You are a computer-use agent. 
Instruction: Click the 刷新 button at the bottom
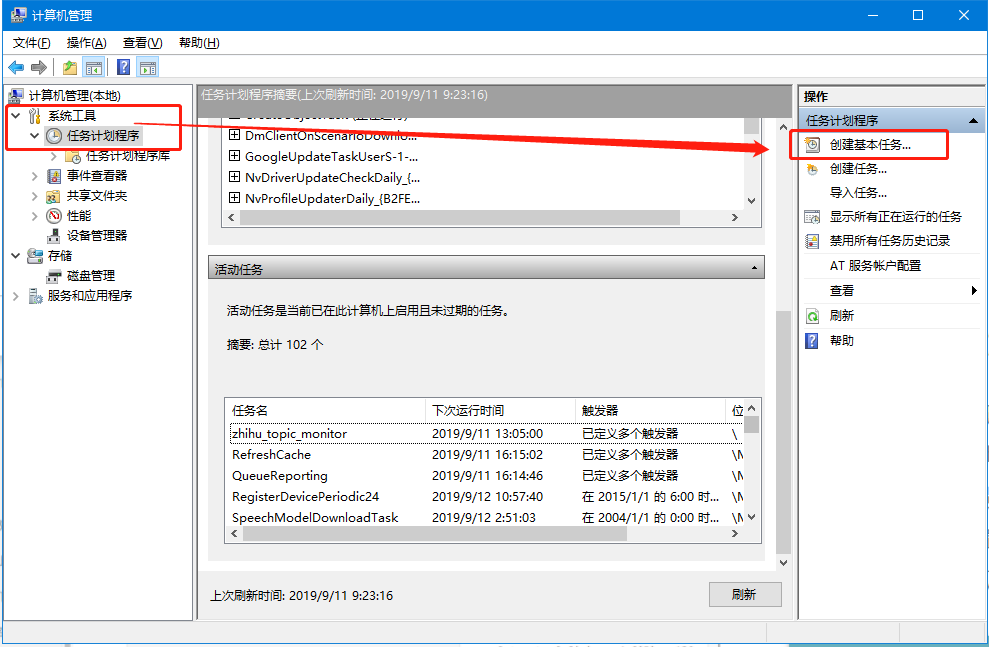pos(744,594)
